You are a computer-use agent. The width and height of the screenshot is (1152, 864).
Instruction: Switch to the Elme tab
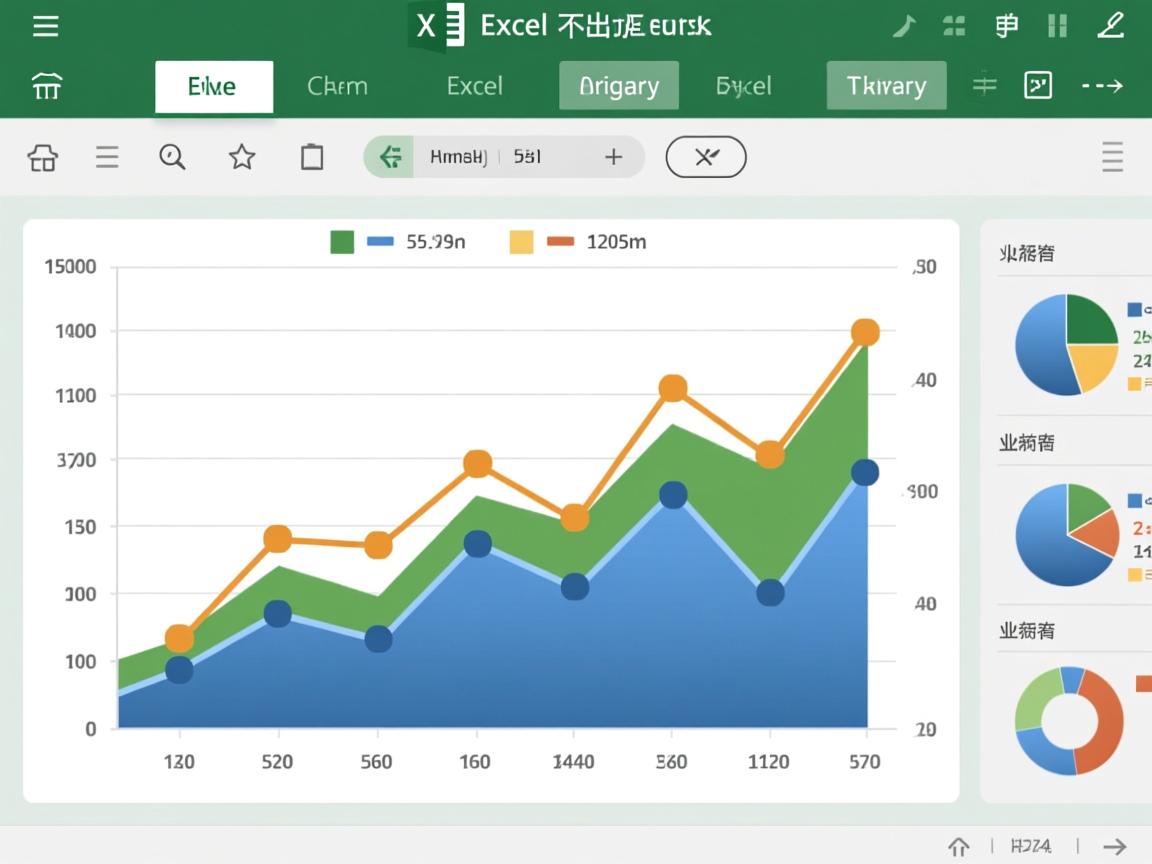(213, 86)
